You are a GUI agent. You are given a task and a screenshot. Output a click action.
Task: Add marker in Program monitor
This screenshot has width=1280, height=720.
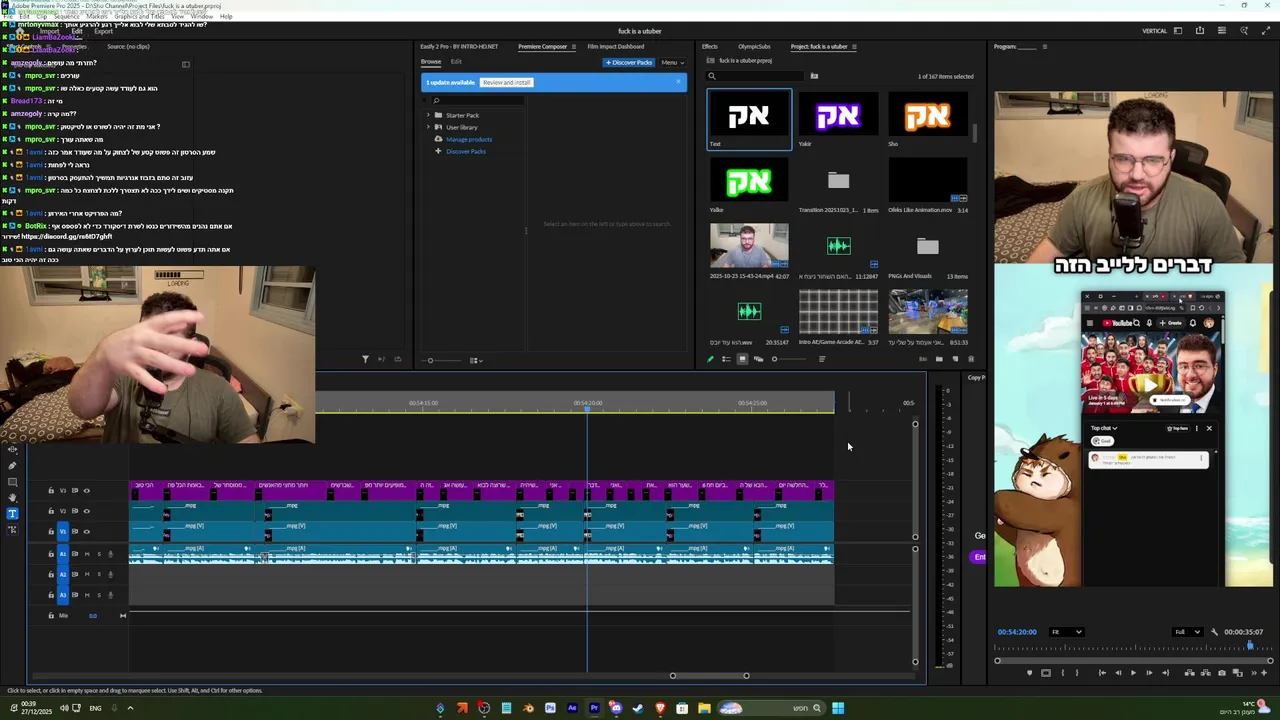click(1030, 673)
